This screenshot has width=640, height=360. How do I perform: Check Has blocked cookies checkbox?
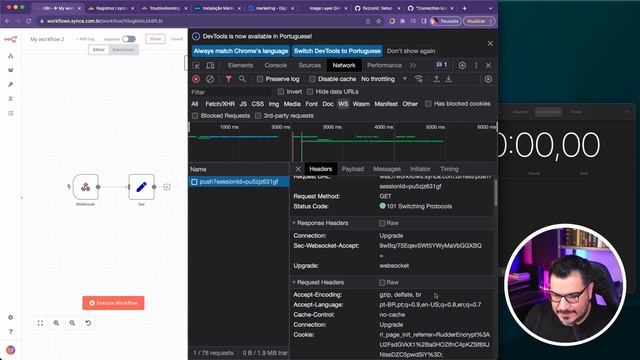[428, 104]
